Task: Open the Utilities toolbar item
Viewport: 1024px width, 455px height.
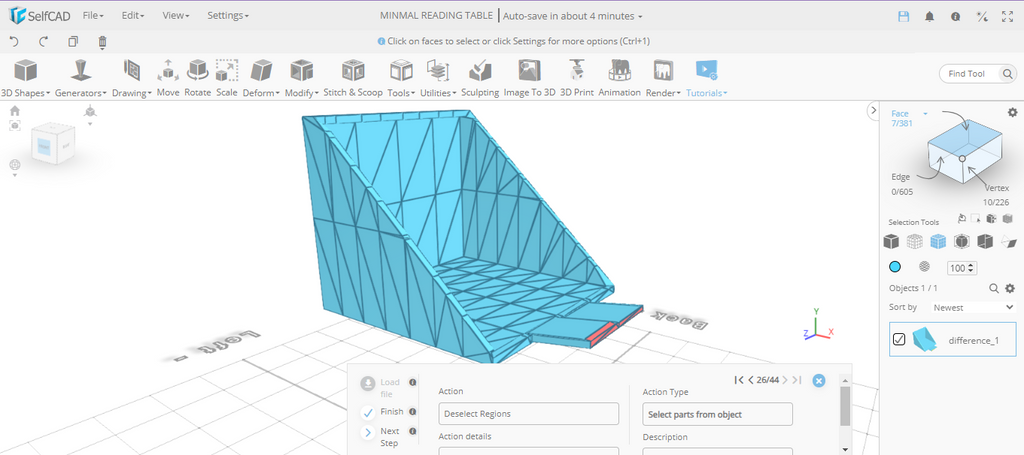Action: 438,78
